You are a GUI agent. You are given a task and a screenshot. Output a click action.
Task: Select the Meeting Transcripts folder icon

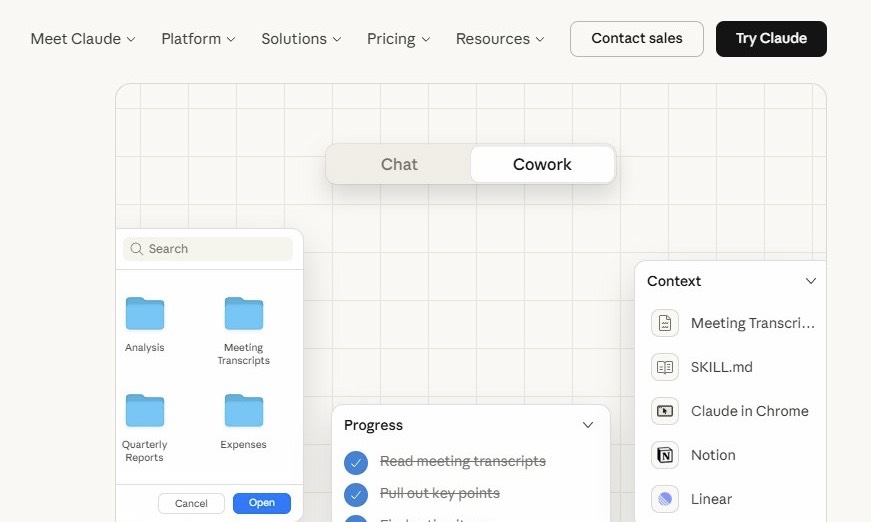[243, 314]
